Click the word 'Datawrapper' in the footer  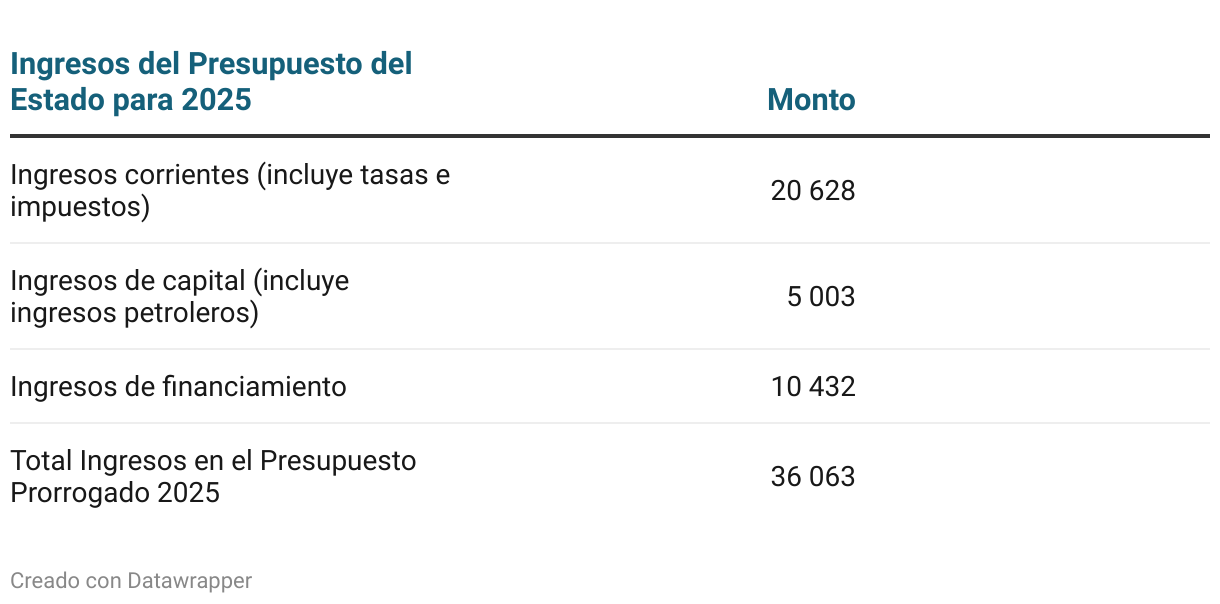click(190, 580)
